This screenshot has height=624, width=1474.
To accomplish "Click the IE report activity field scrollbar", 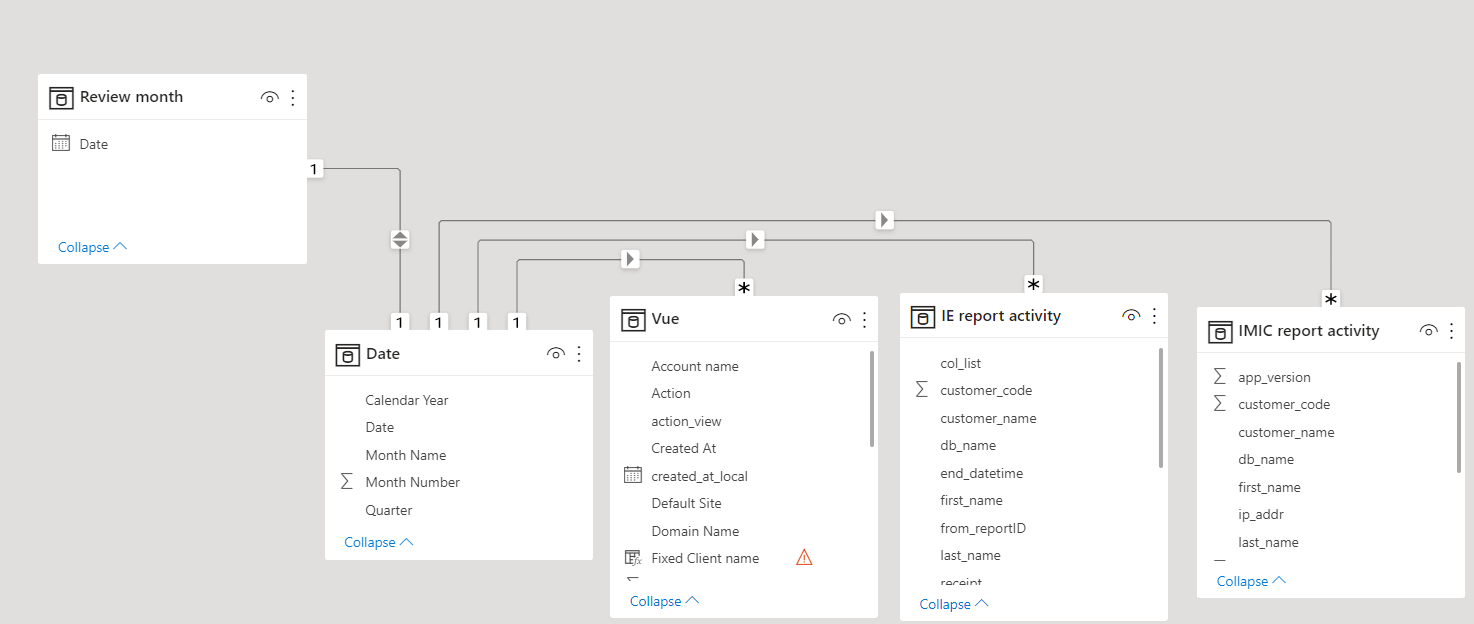I will coord(1161,407).
